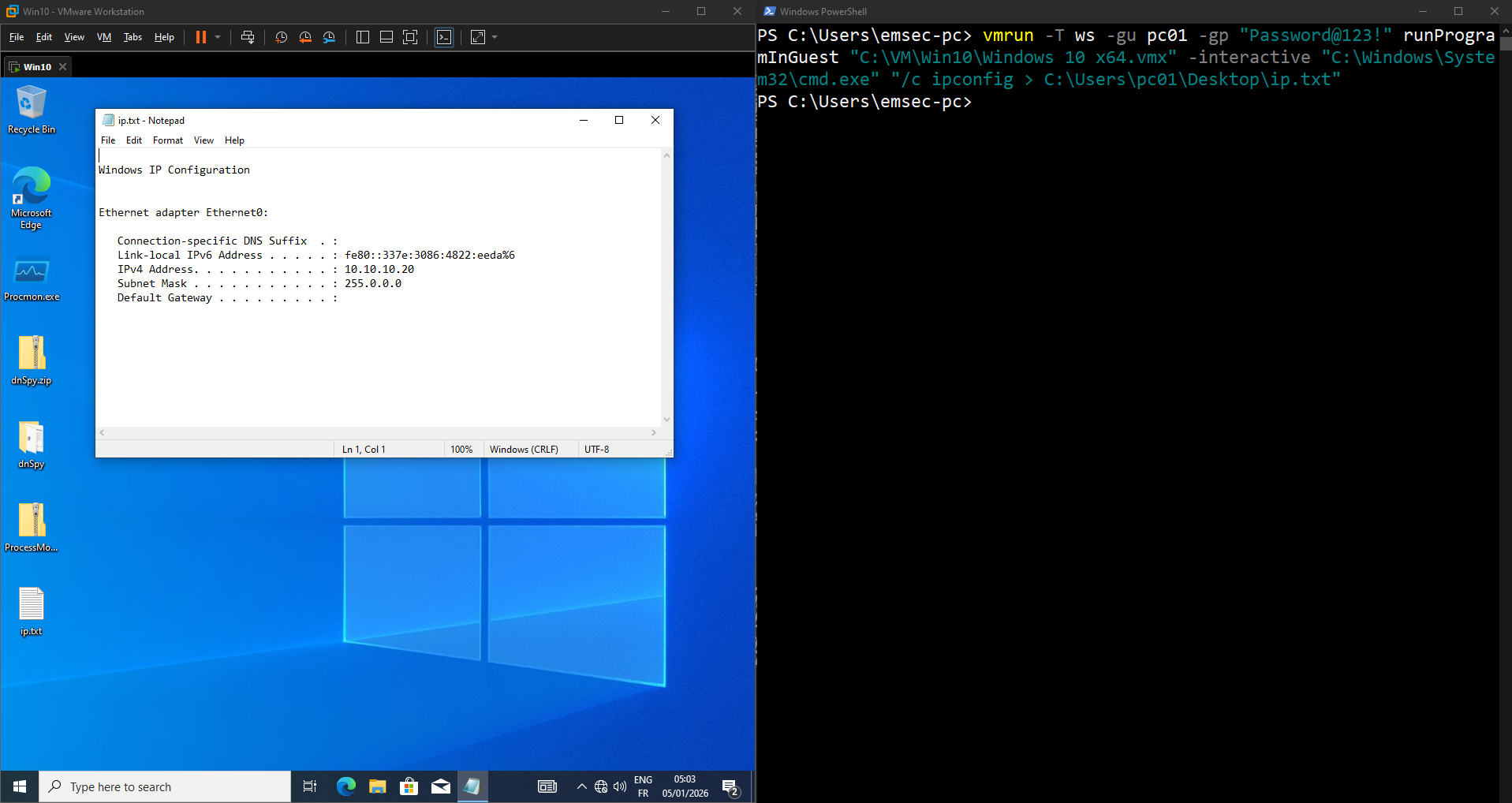The height and width of the screenshot is (803, 1512).
Task: Toggle the console view
Action: pos(443,37)
